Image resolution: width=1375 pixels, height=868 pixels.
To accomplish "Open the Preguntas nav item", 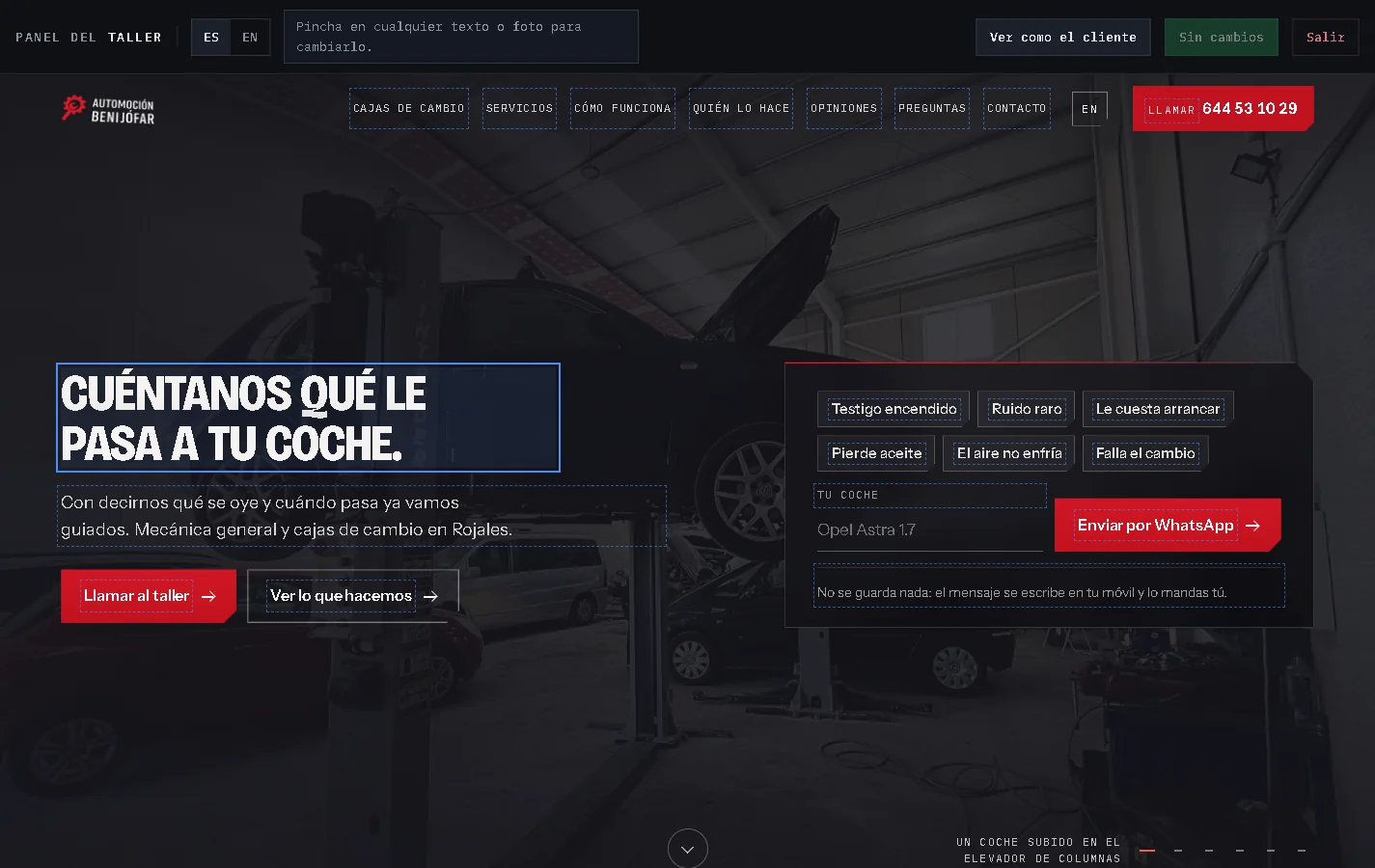I will tap(932, 108).
